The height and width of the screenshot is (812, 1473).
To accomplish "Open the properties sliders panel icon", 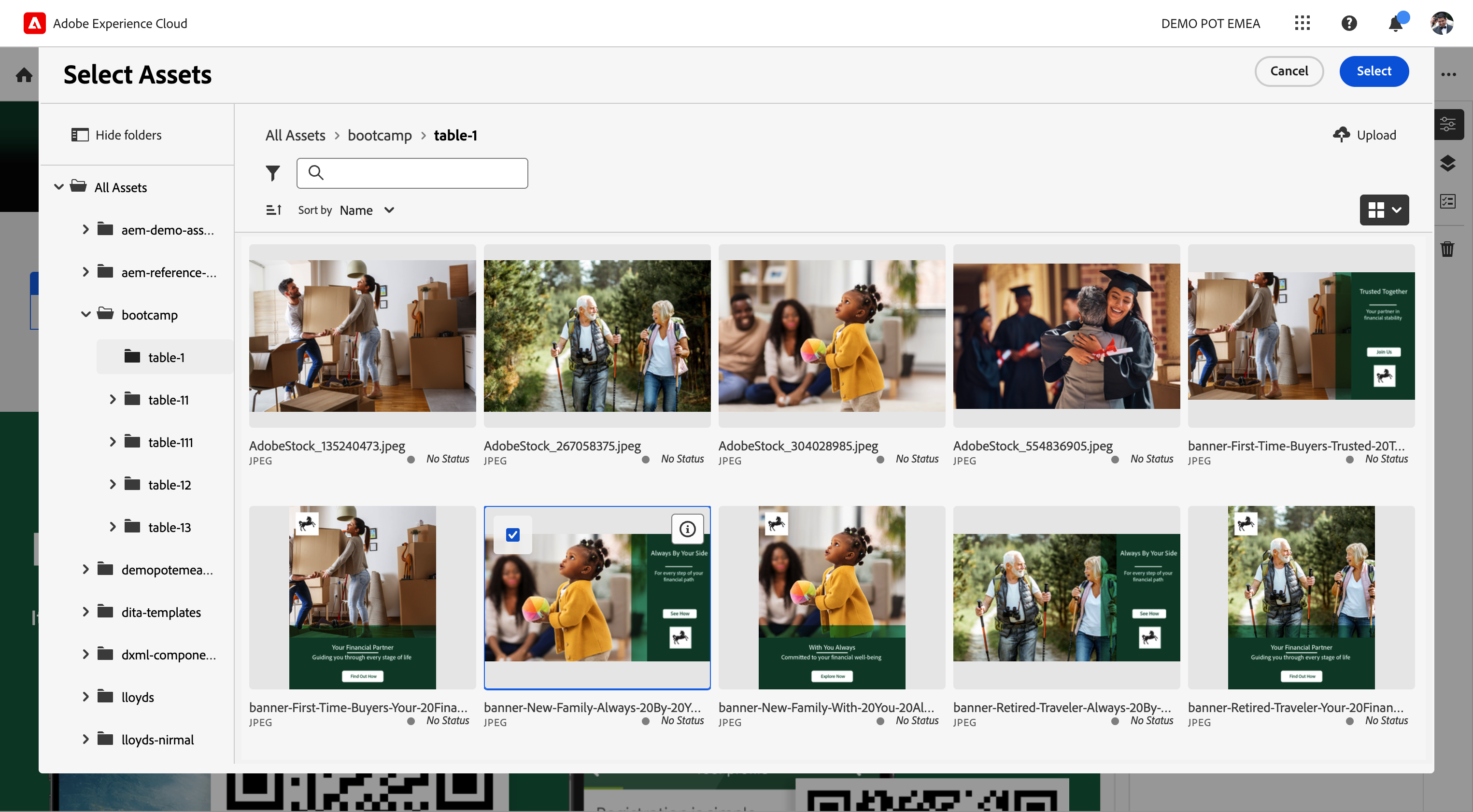I will pos(1448,124).
